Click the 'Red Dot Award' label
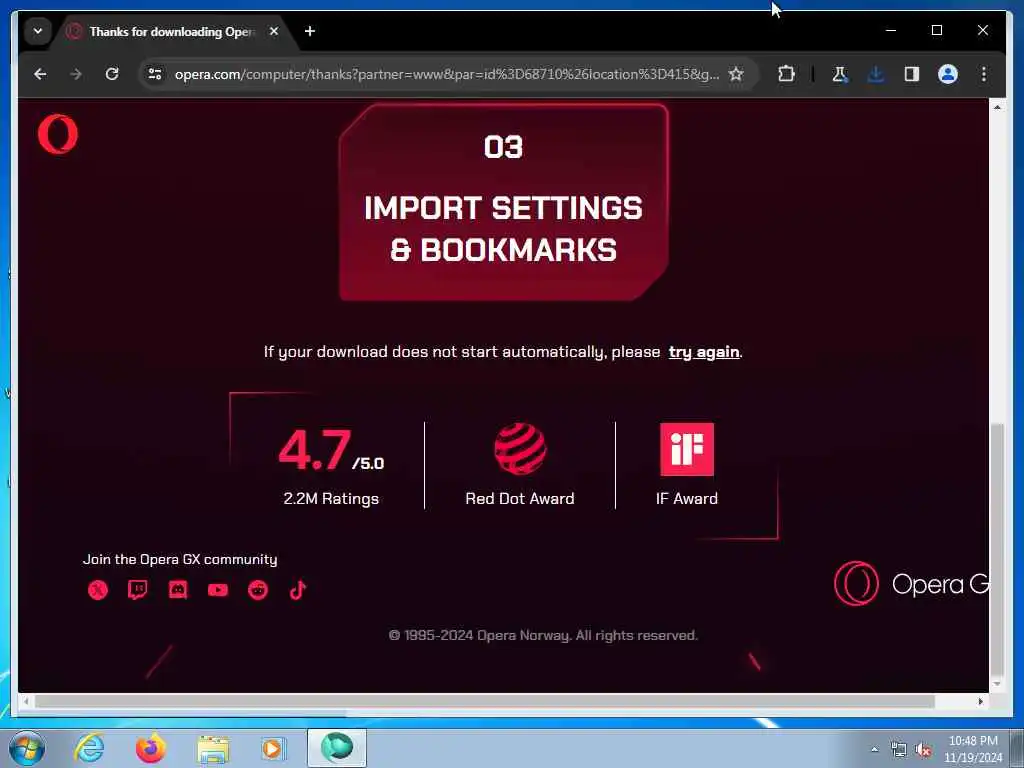The height and width of the screenshot is (768, 1024). click(520, 499)
